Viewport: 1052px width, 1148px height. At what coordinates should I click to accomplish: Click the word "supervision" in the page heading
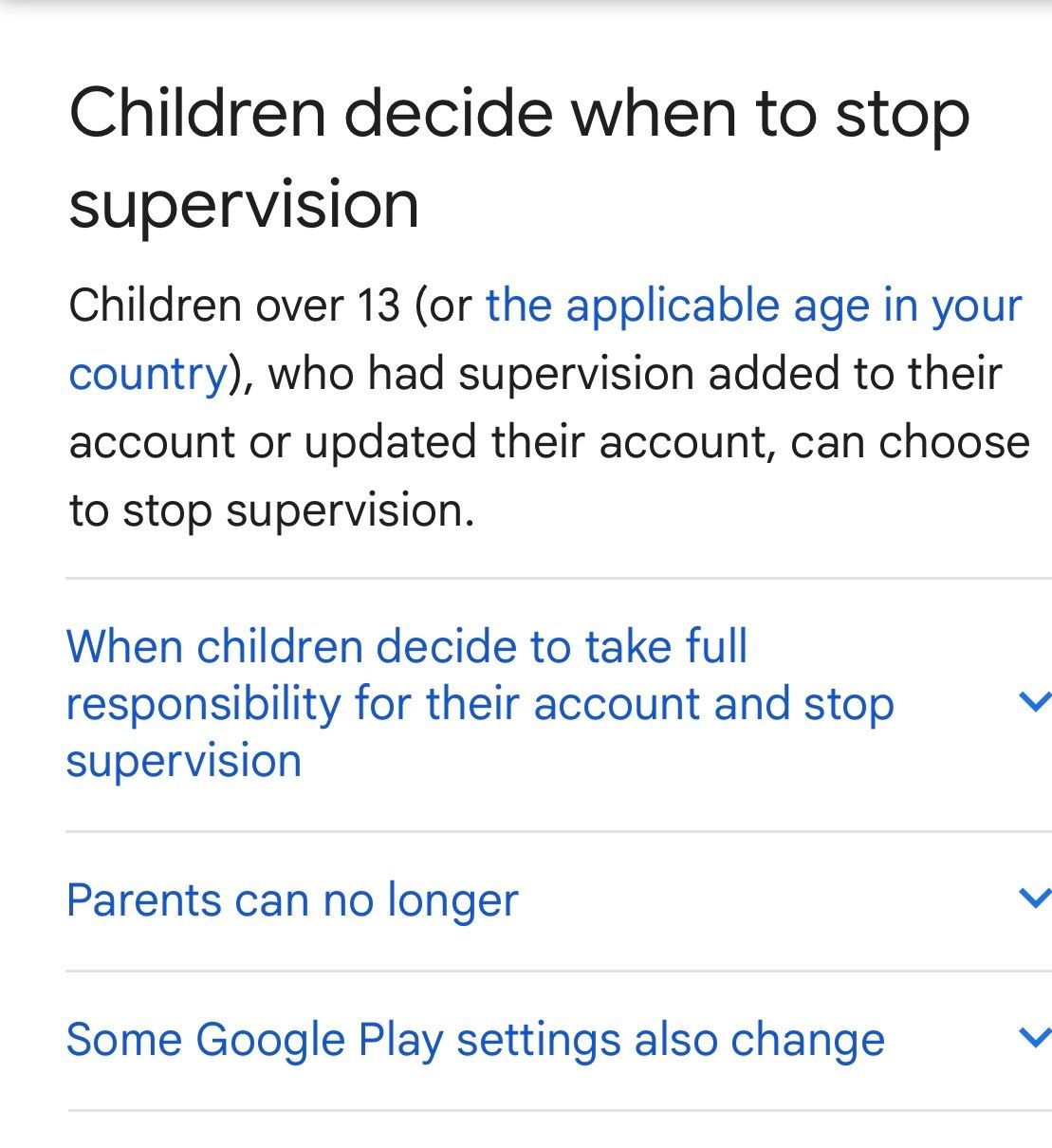pos(244,204)
